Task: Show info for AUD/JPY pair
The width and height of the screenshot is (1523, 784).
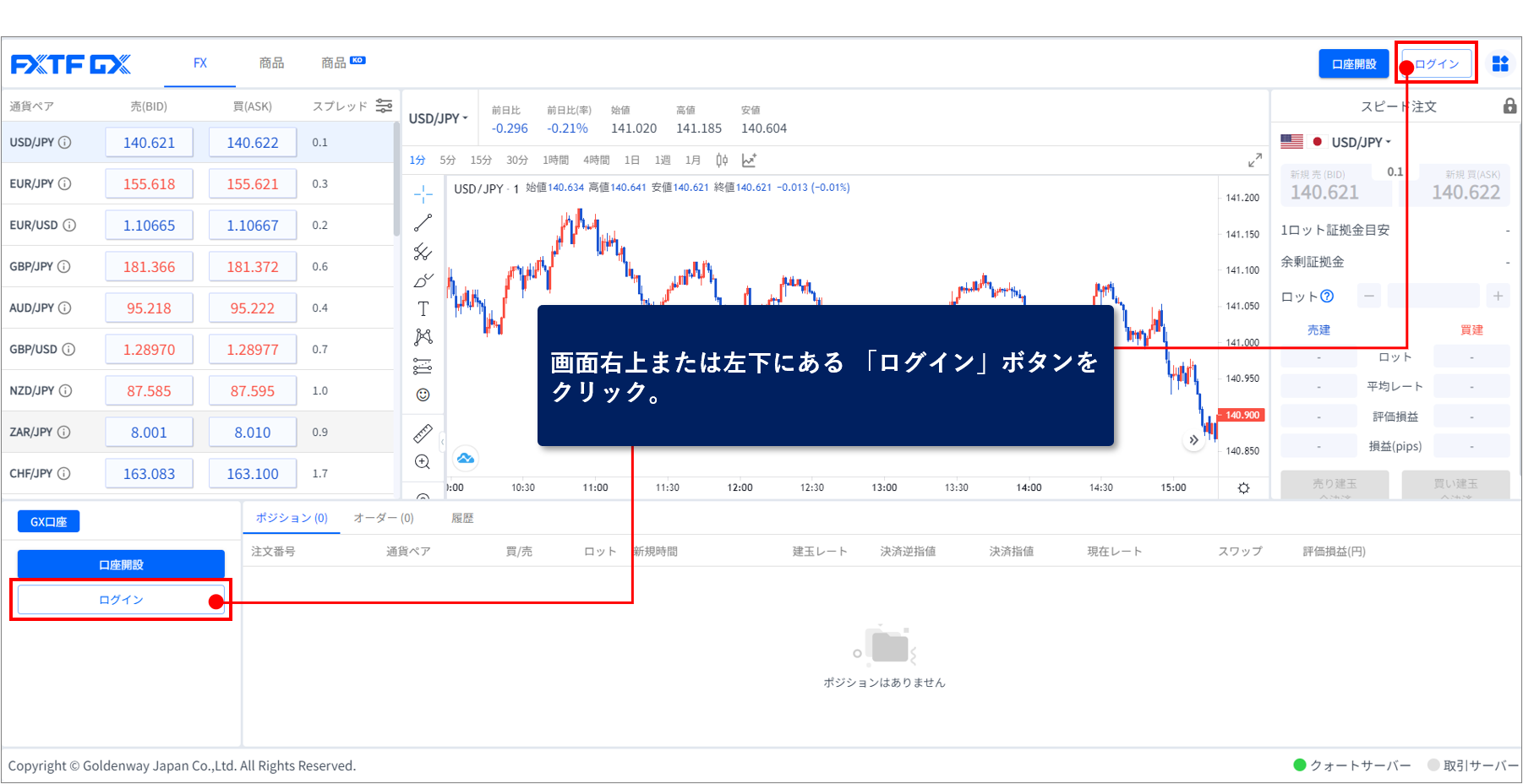Action: pyautogui.click(x=65, y=308)
